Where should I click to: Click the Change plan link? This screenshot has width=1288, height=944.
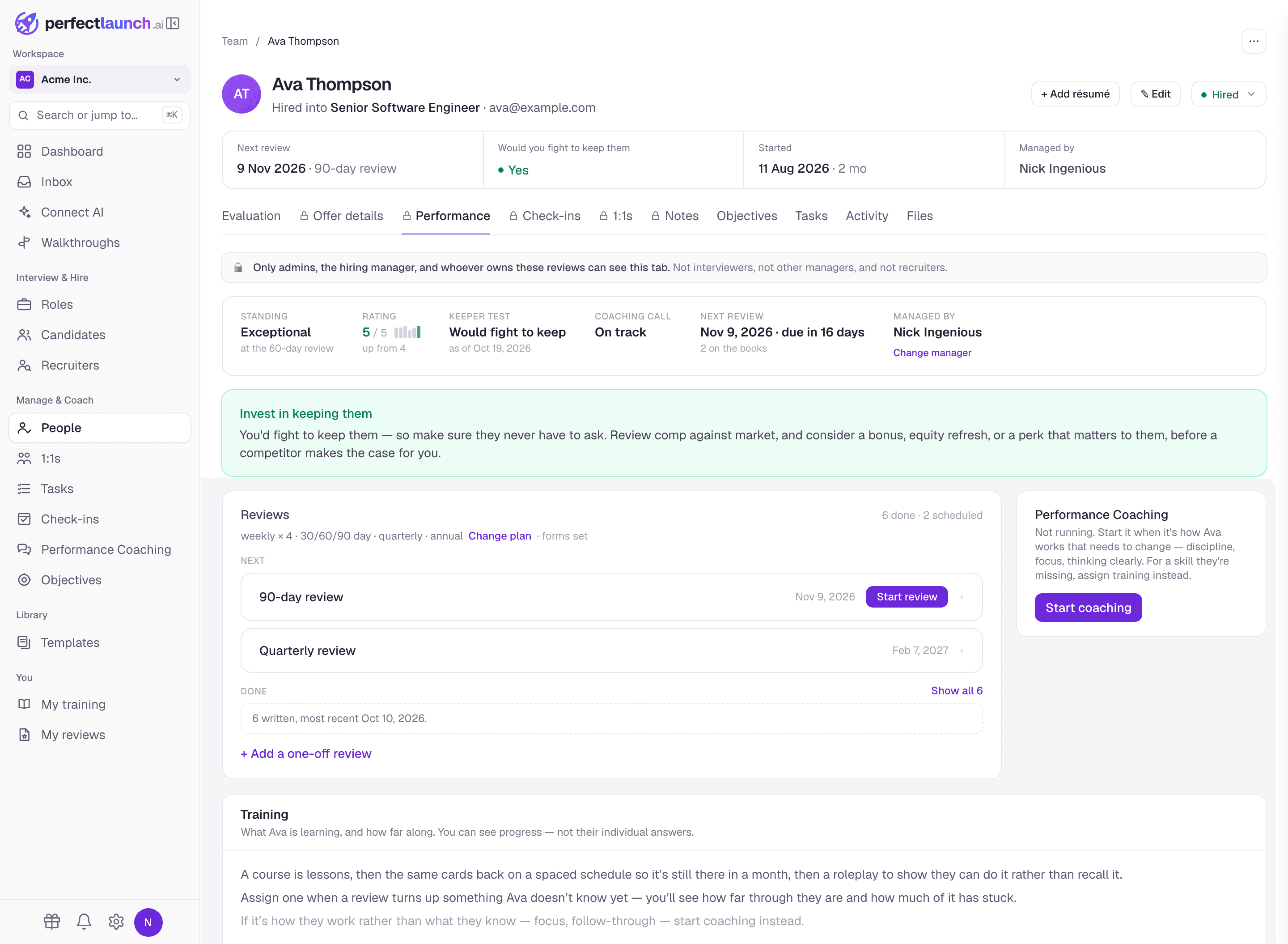pyautogui.click(x=500, y=536)
